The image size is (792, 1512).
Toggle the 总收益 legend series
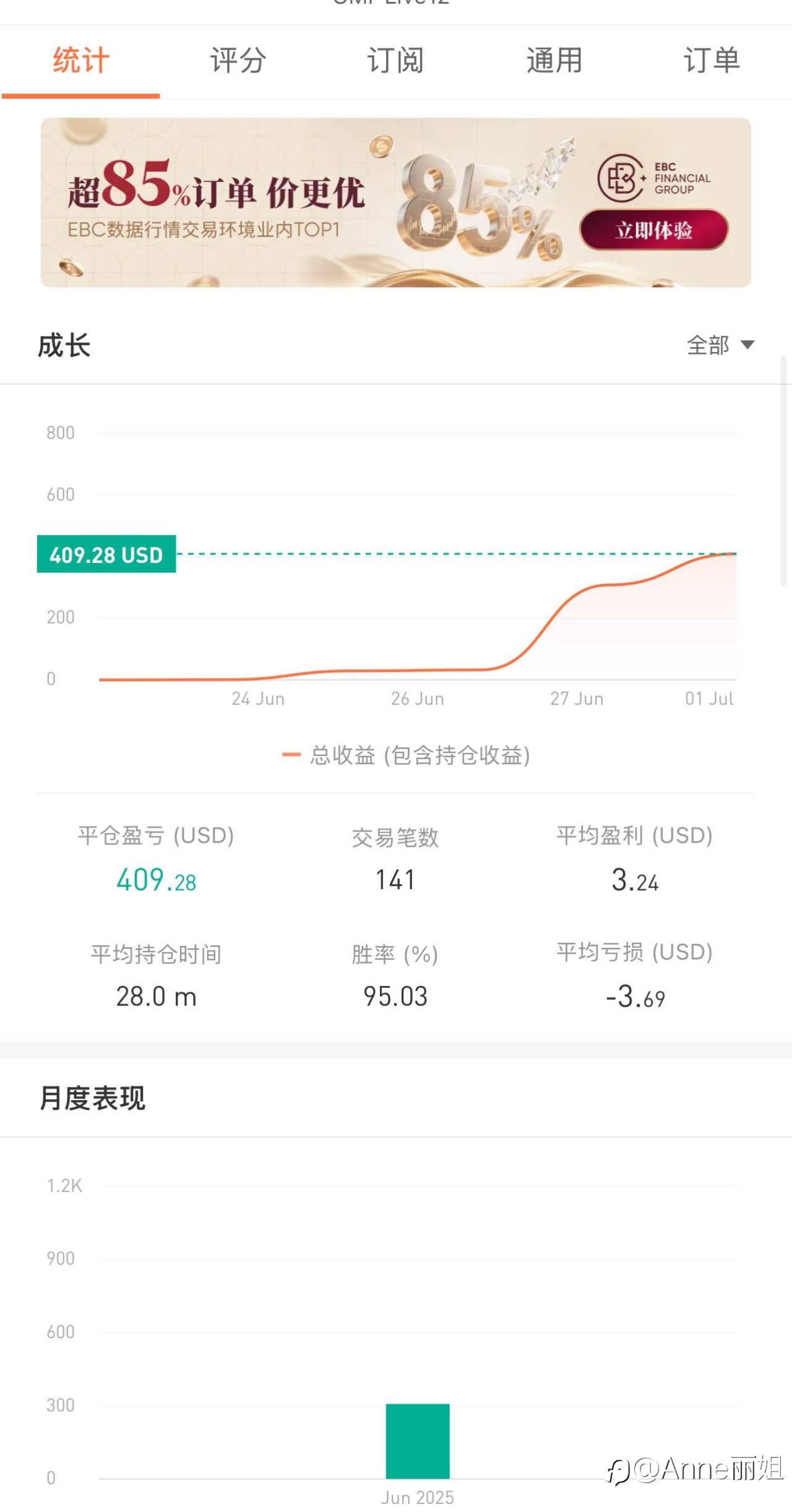[x=420, y=755]
